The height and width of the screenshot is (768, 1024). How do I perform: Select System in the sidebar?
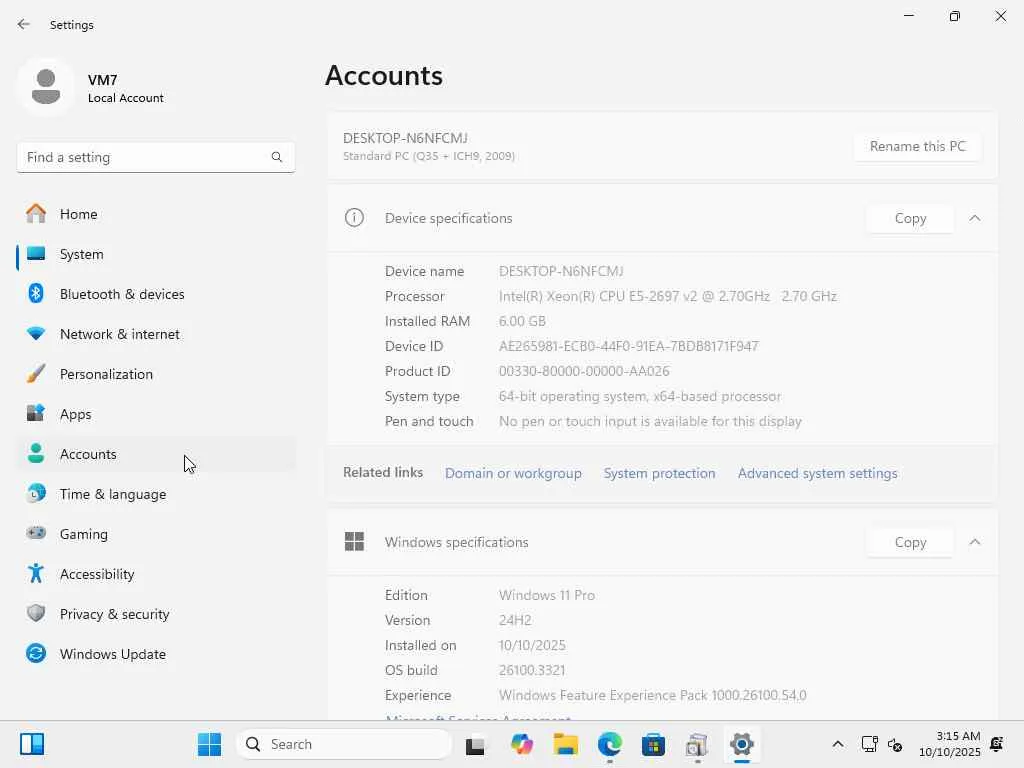coord(156,254)
